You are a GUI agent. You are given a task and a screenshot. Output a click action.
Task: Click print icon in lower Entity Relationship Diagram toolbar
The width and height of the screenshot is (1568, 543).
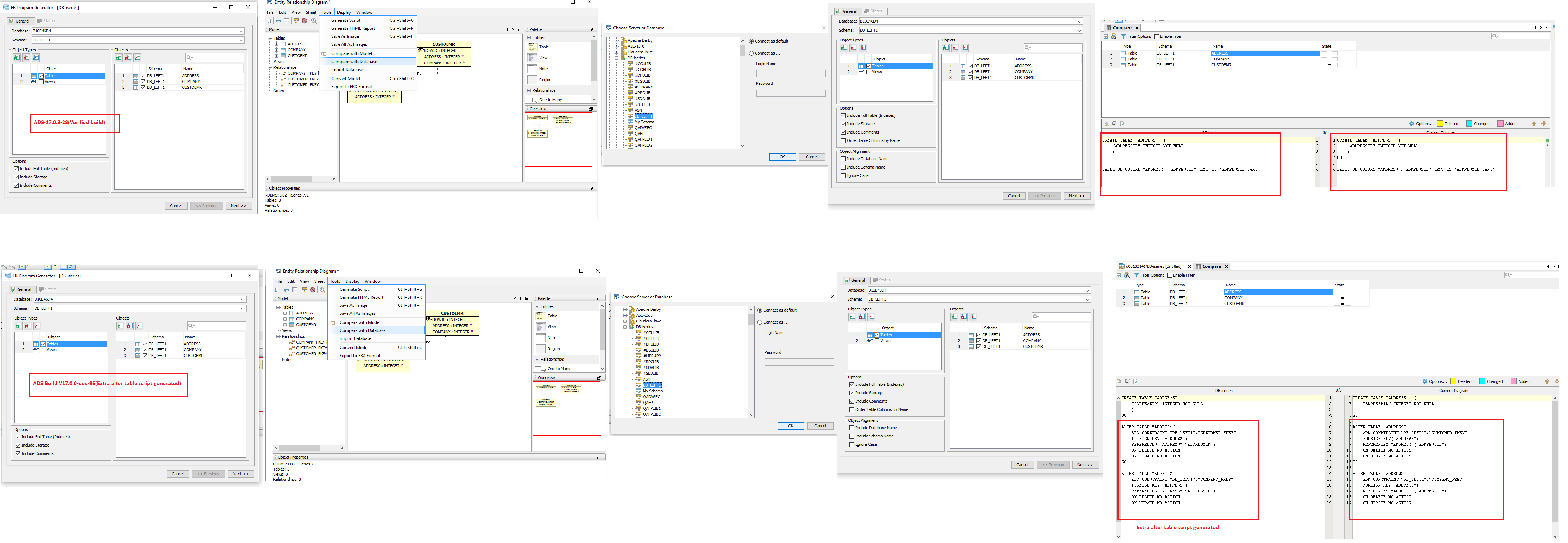coord(287,290)
